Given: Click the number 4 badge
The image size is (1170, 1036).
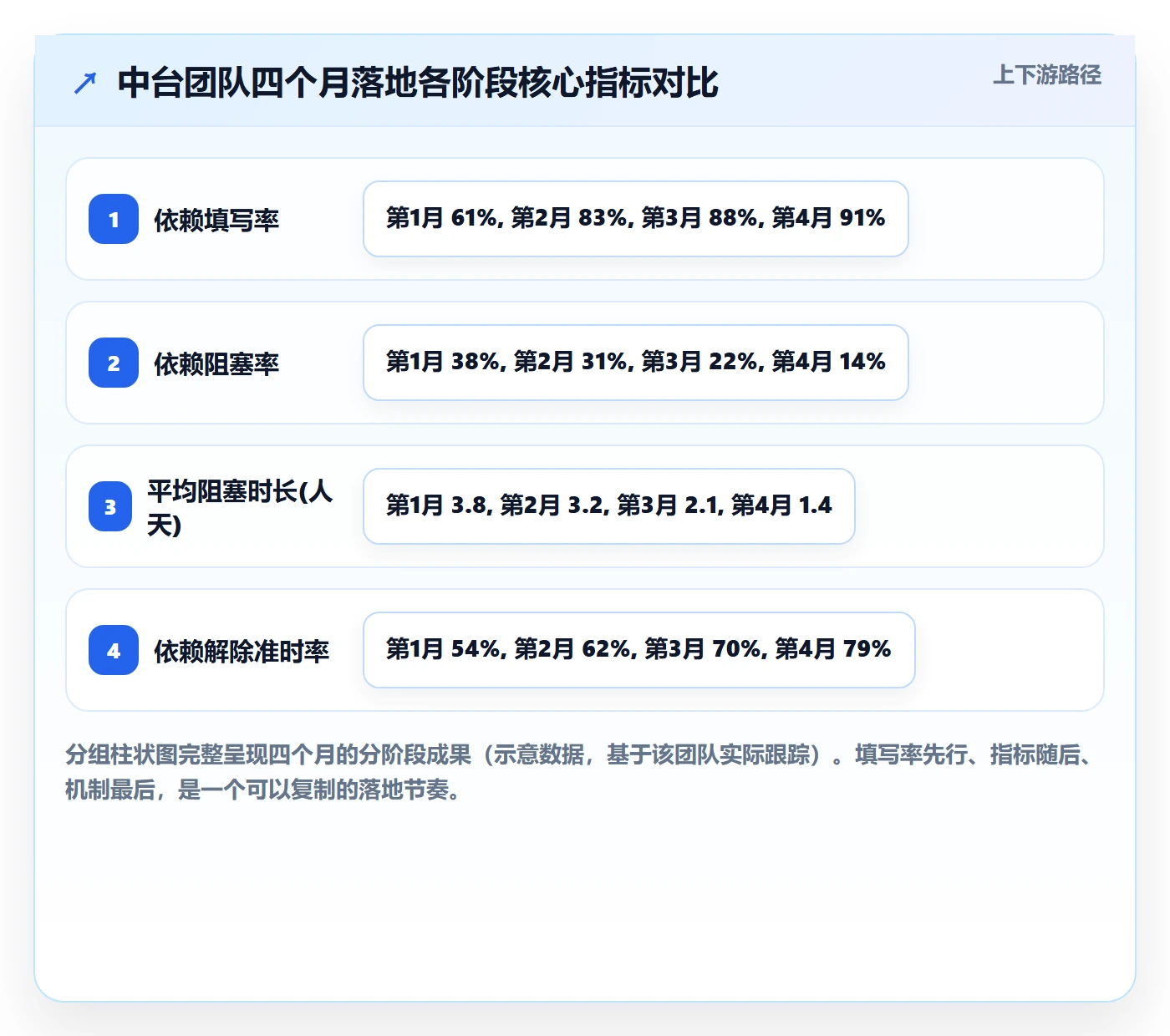Looking at the screenshot, I should (114, 650).
